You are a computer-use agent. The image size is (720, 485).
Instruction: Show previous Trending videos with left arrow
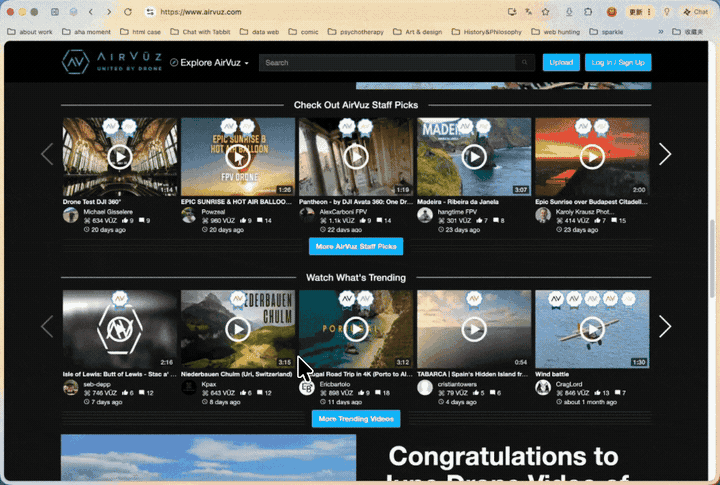(47, 327)
